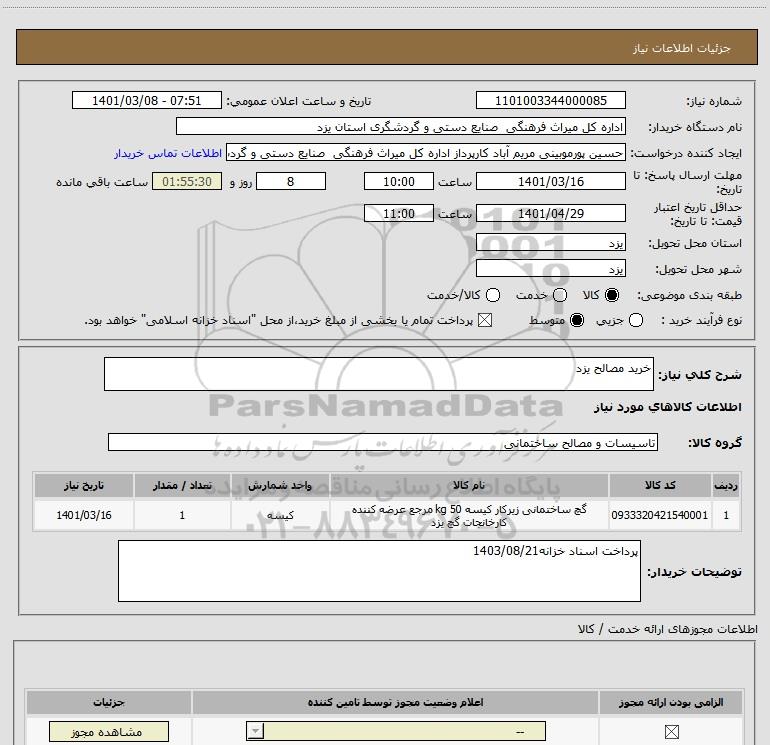This screenshot has height=745, width=770.
Task: Click goods name cell گچ ساختمانی زیرکار
Action: click(469, 515)
